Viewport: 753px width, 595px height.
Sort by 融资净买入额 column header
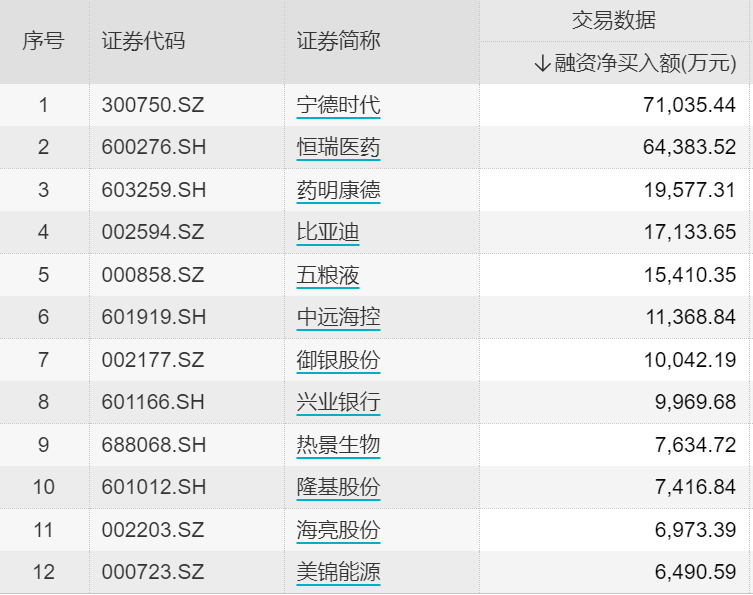pos(635,64)
